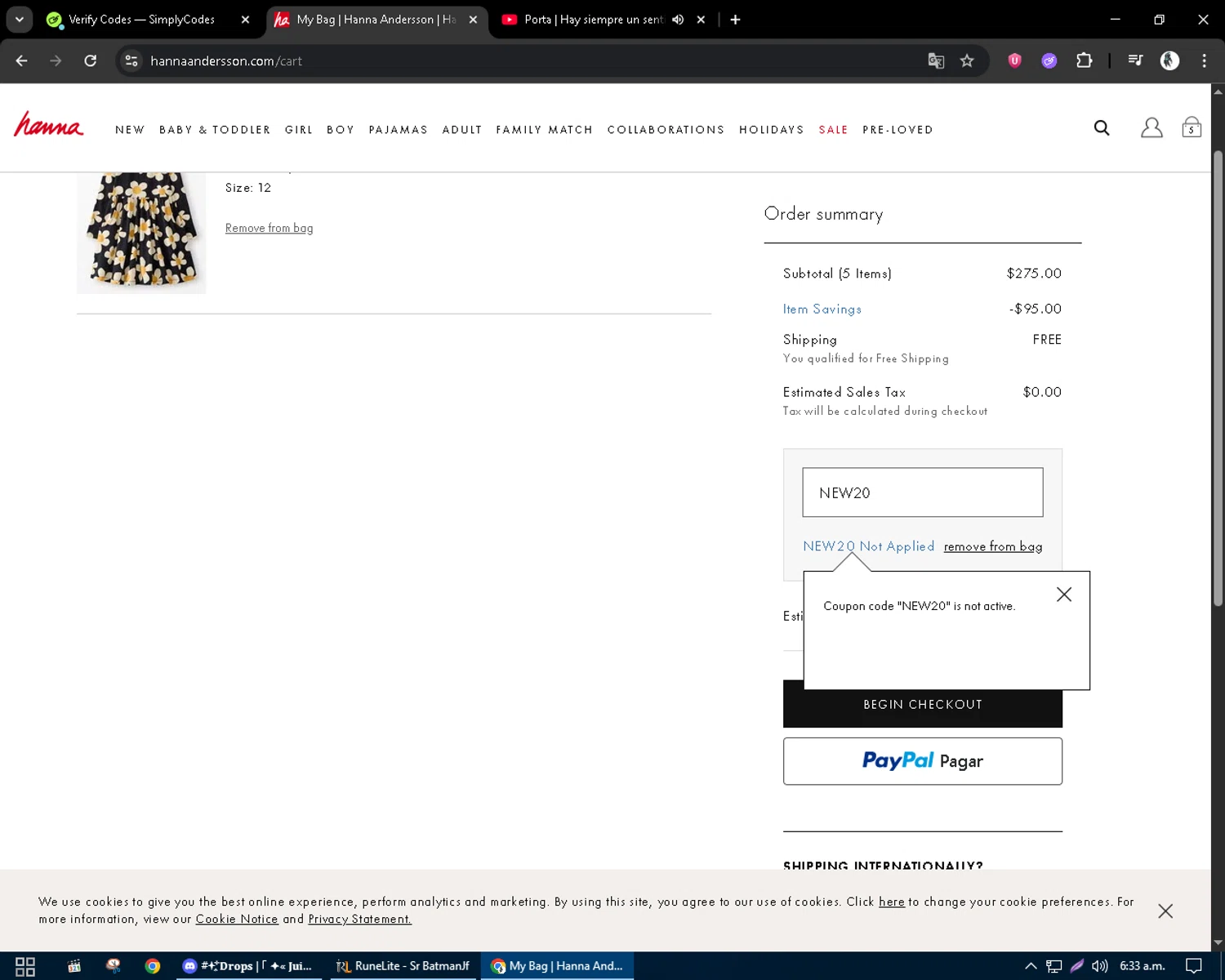
Task: Open the Cookie Notice link
Action: coord(237,919)
